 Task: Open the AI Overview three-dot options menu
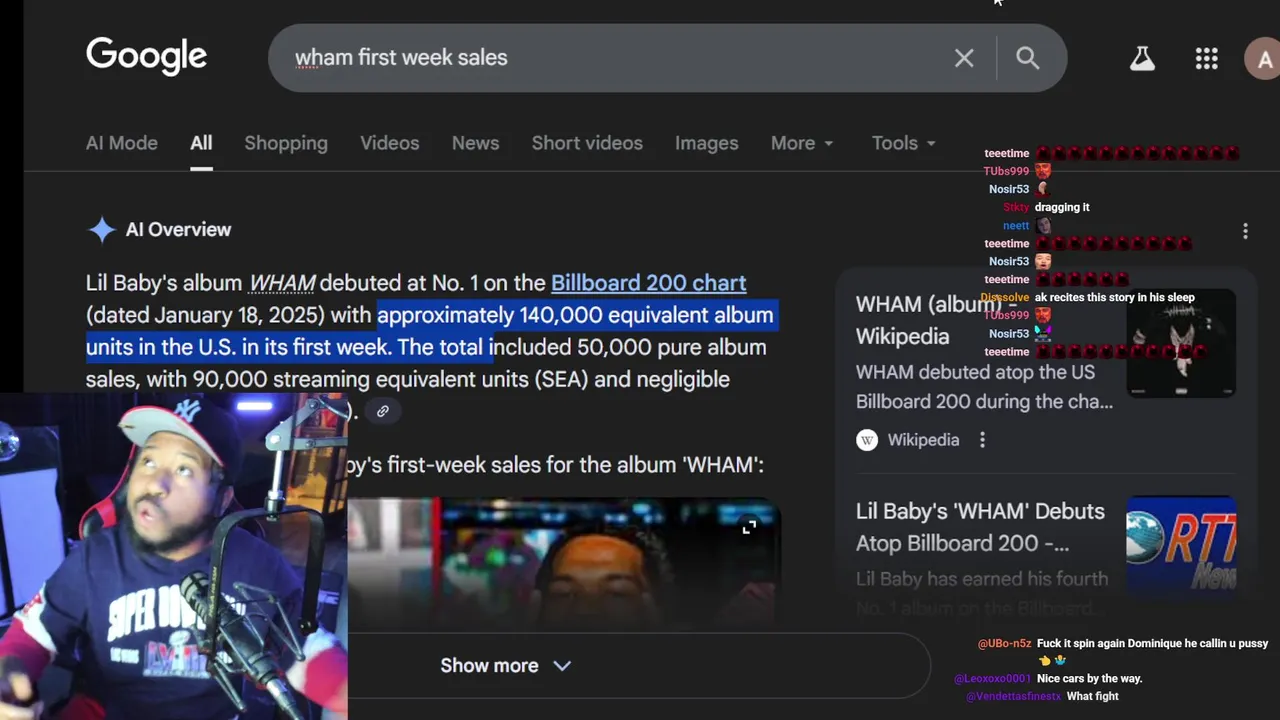click(1245, 231)
